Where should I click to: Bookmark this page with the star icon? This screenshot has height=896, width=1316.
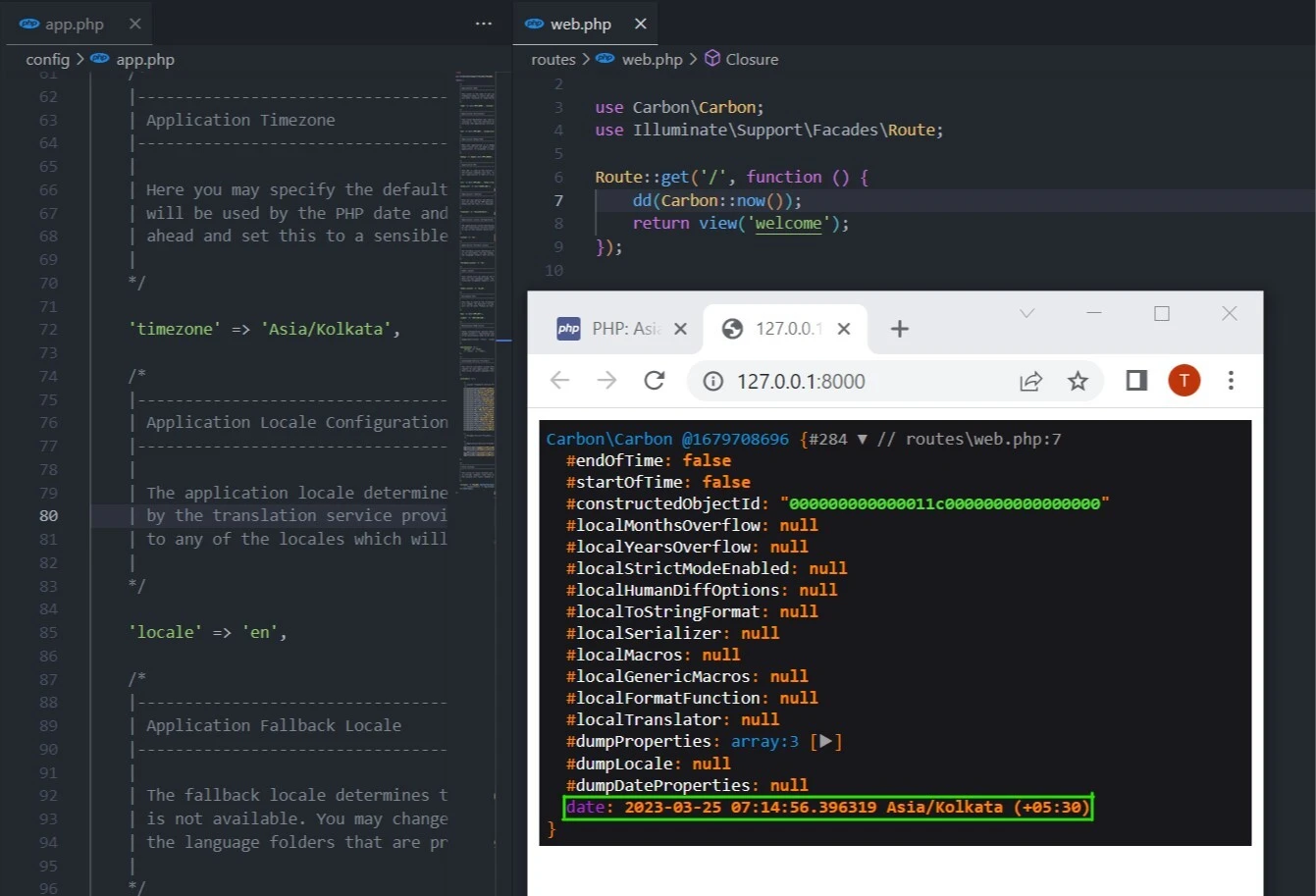click(x=1078, y=381)
